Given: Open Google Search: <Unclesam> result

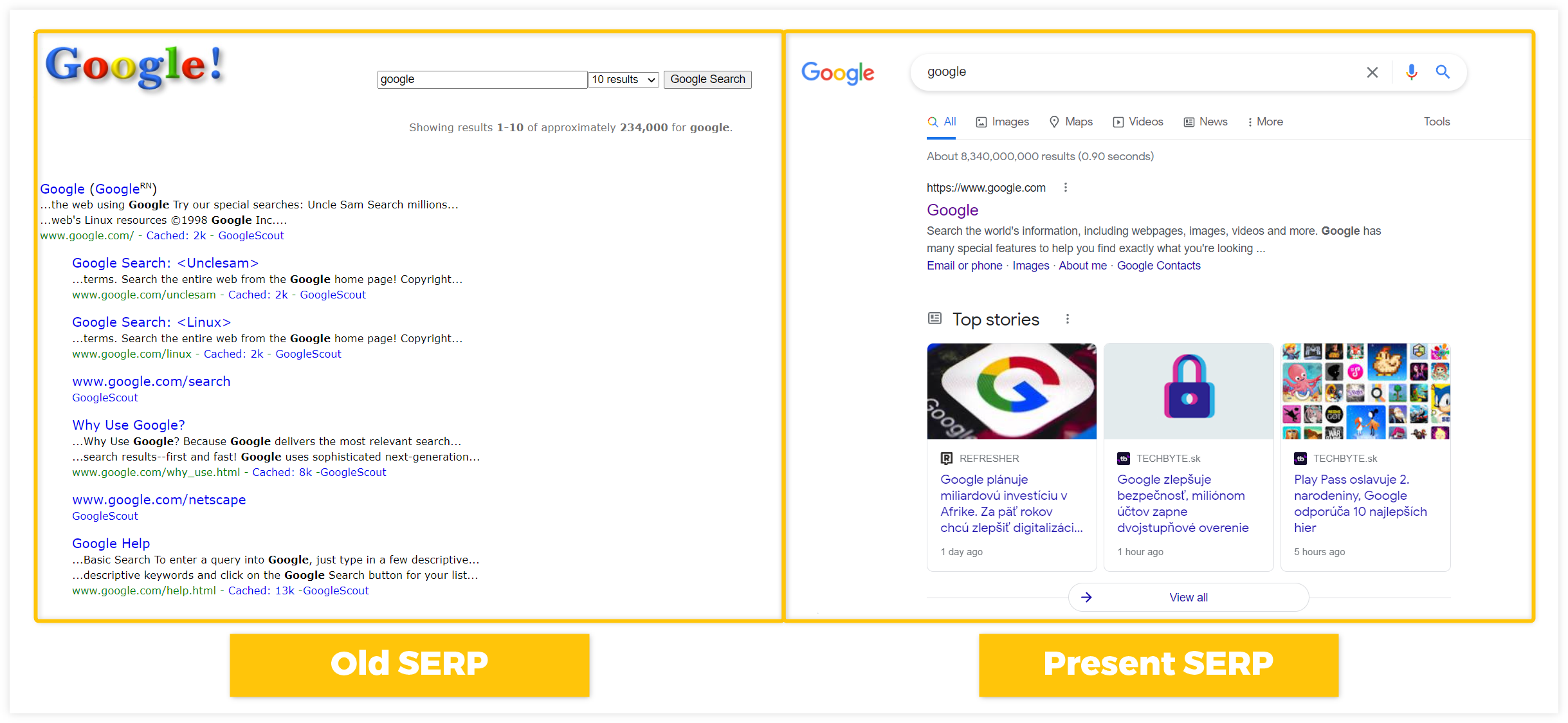Looking at the screenshot, I should click(165, 263).
